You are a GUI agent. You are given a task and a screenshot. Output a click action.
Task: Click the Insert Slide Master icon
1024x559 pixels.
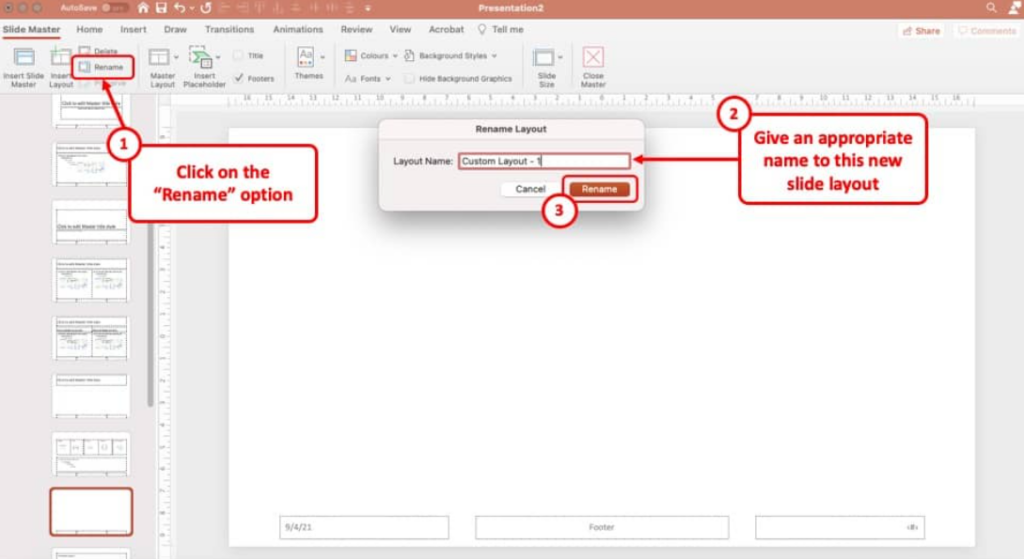[23, 59]
